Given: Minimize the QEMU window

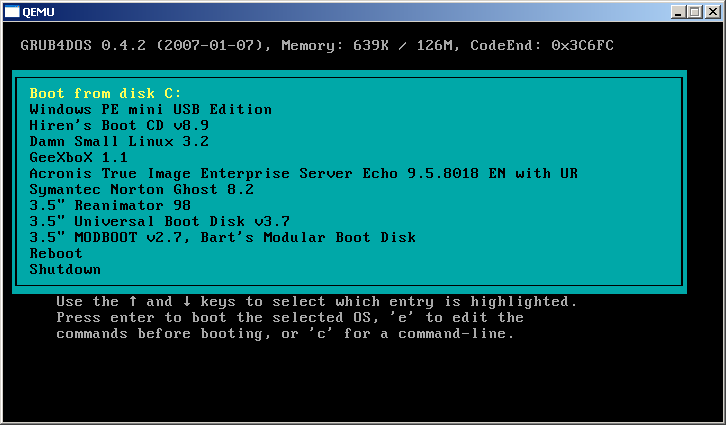Looking at the screenshot, I should click(678, 12).
